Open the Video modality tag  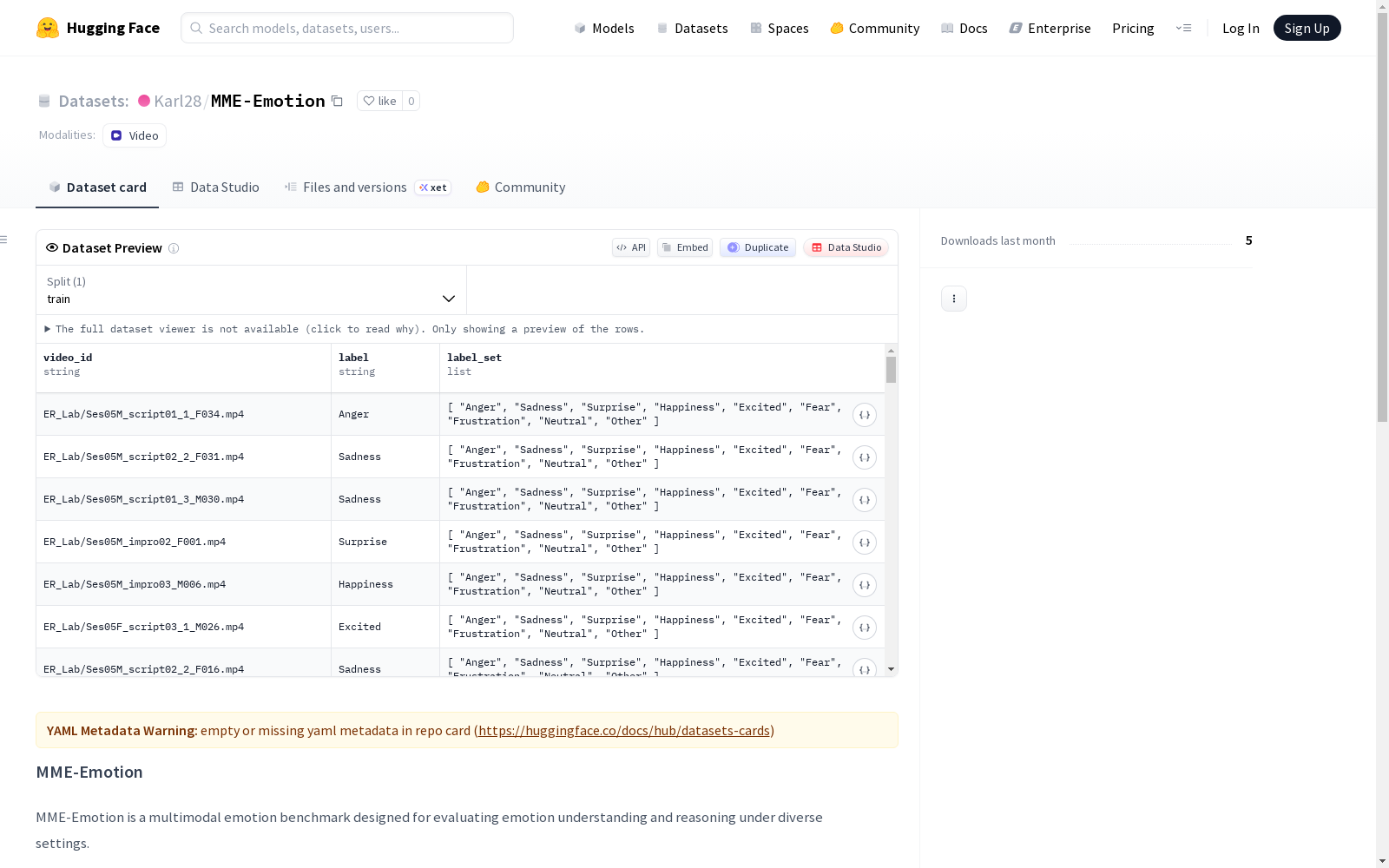(135, 135)
